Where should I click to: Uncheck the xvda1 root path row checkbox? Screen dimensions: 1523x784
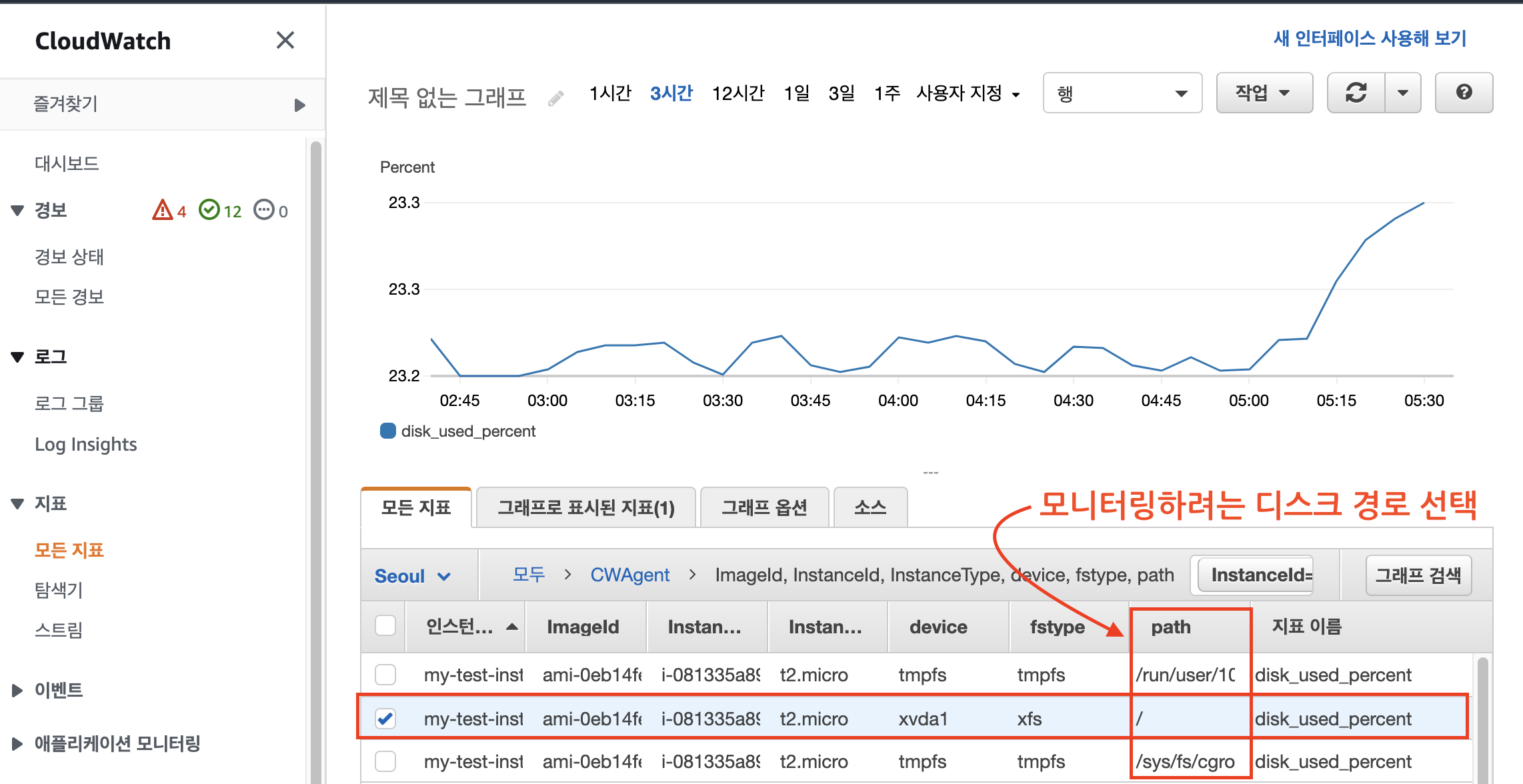tap(385, 719)
